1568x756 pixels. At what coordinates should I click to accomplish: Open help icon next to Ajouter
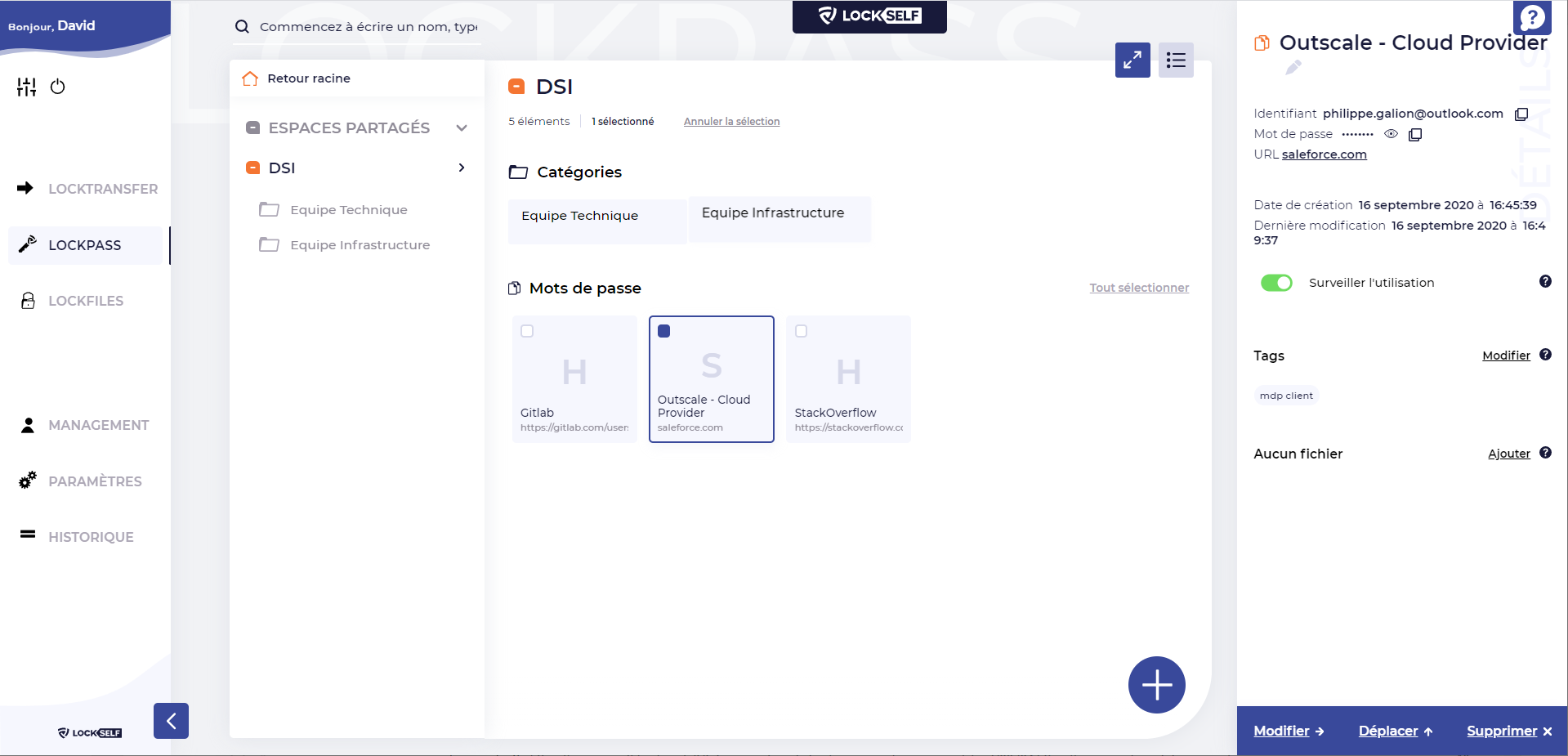tap(1545, 453)
